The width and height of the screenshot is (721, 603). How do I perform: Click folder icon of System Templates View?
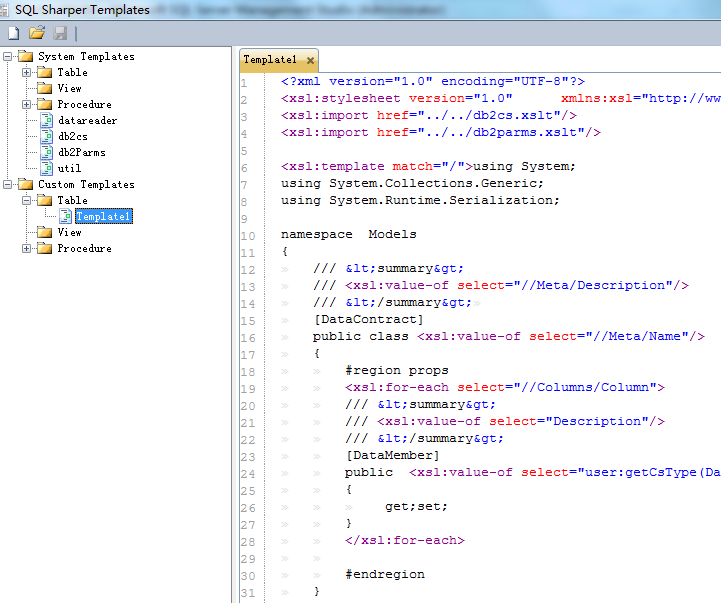[45, 88]
